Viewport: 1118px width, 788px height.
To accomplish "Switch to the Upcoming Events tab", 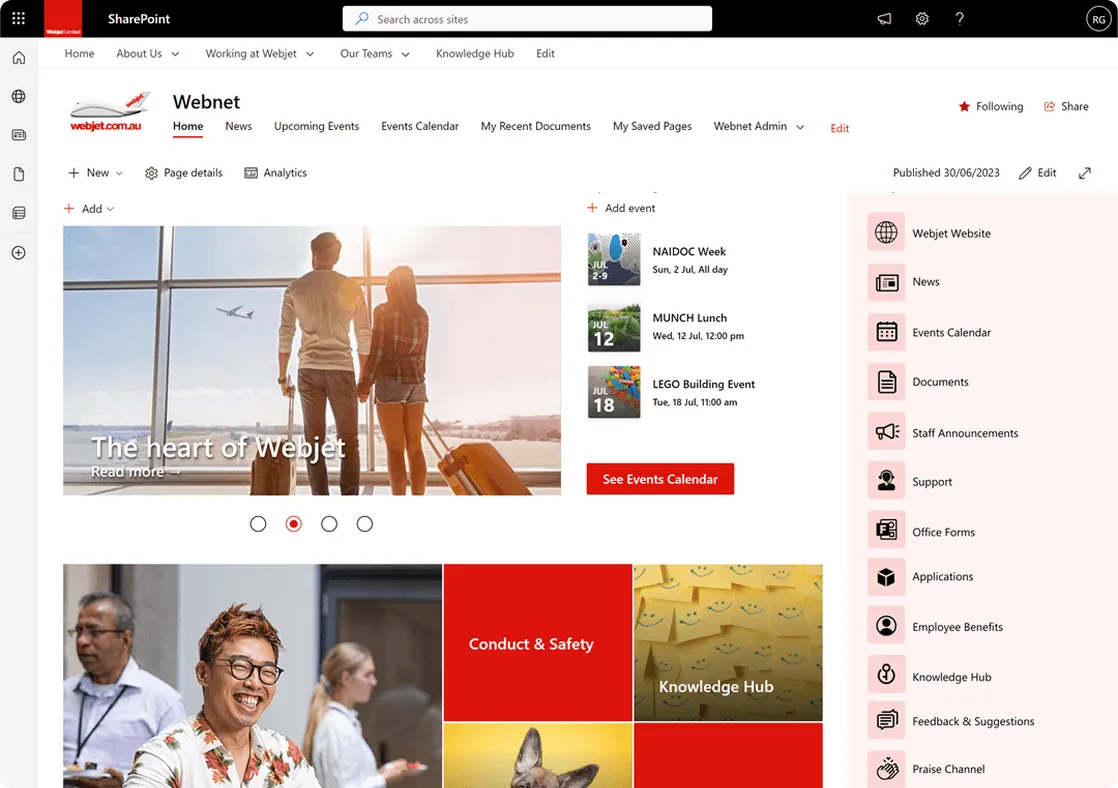I will point(317,126).
